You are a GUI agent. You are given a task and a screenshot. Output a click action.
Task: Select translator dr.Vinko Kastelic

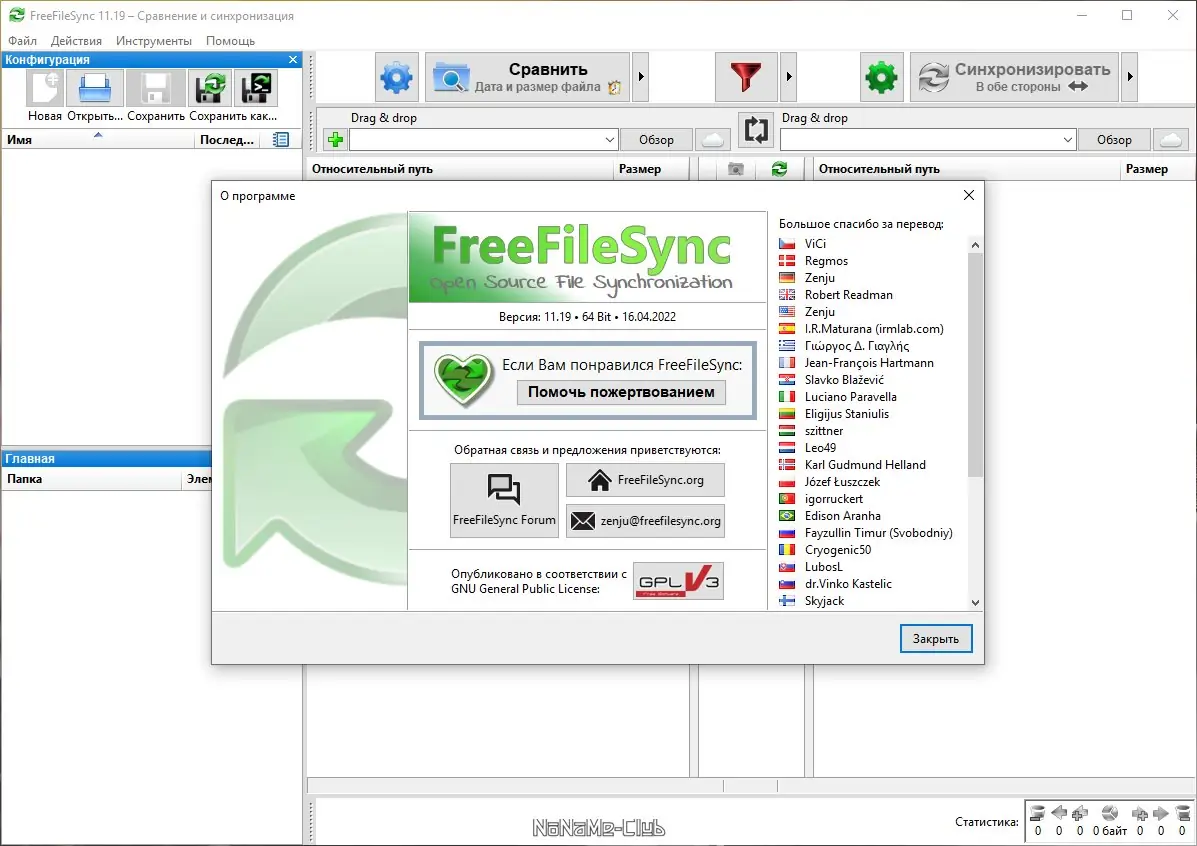[848, 583]
